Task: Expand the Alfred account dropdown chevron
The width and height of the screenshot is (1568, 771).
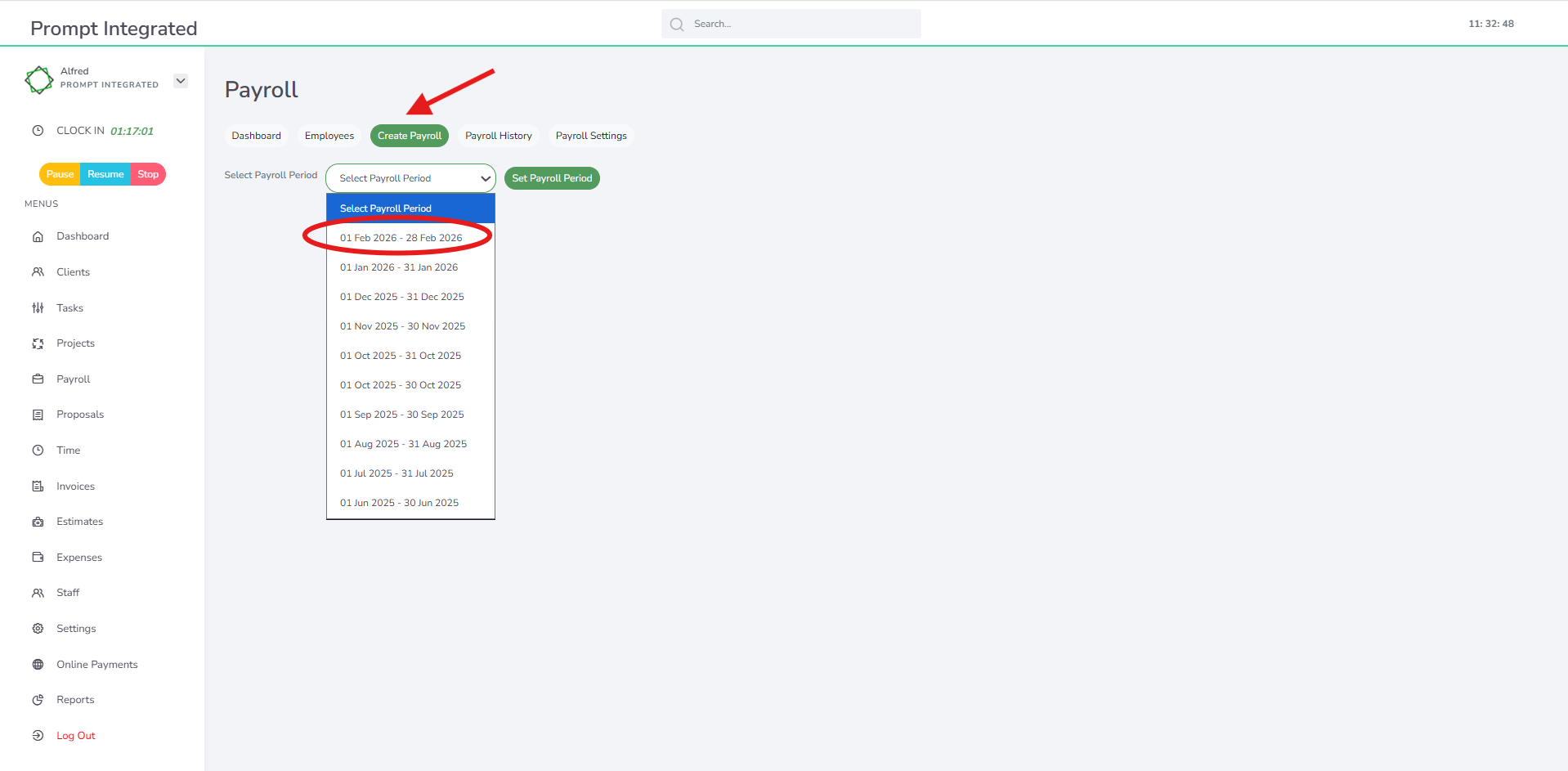Action: coord(181,81)
